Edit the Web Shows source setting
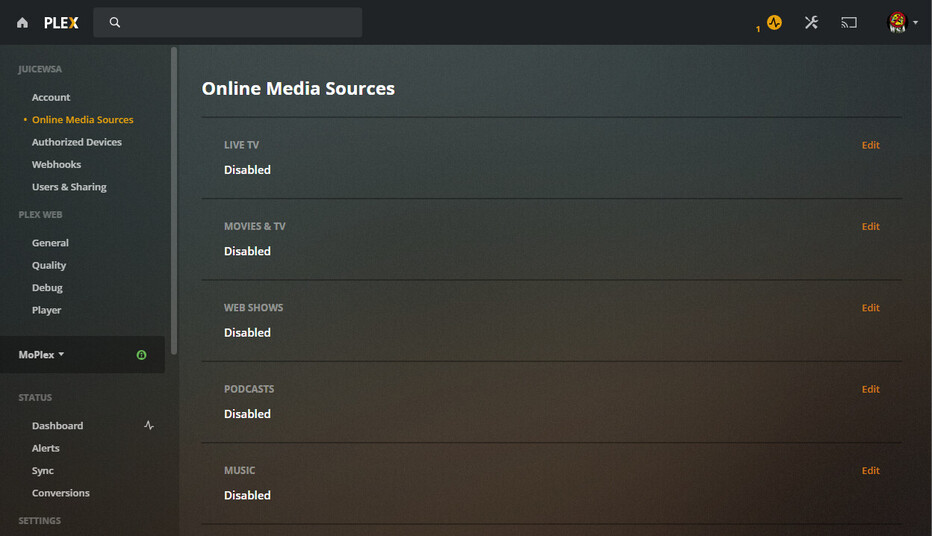 coord(871,308)
